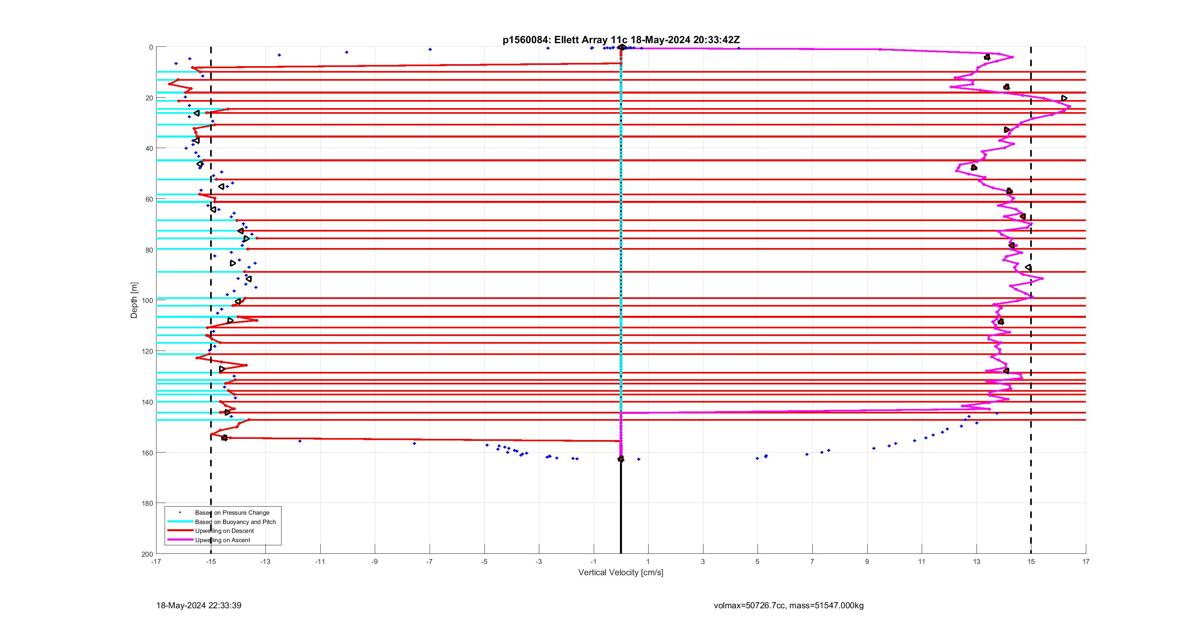The image size is (1200, 622).
Task: Click the depth-axis tick label '120'
Action: click(146, 351)
